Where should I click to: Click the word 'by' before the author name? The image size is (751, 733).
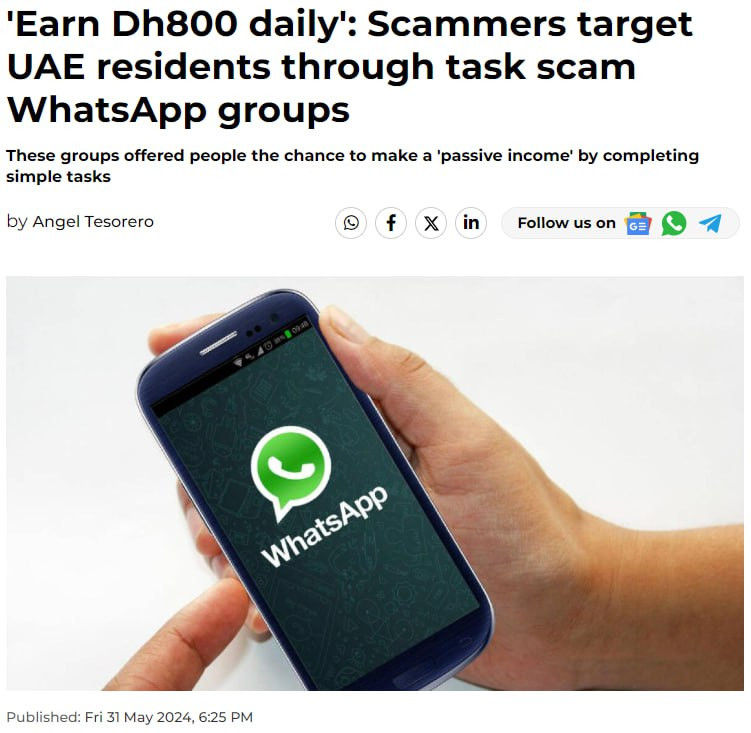[17, 222]
